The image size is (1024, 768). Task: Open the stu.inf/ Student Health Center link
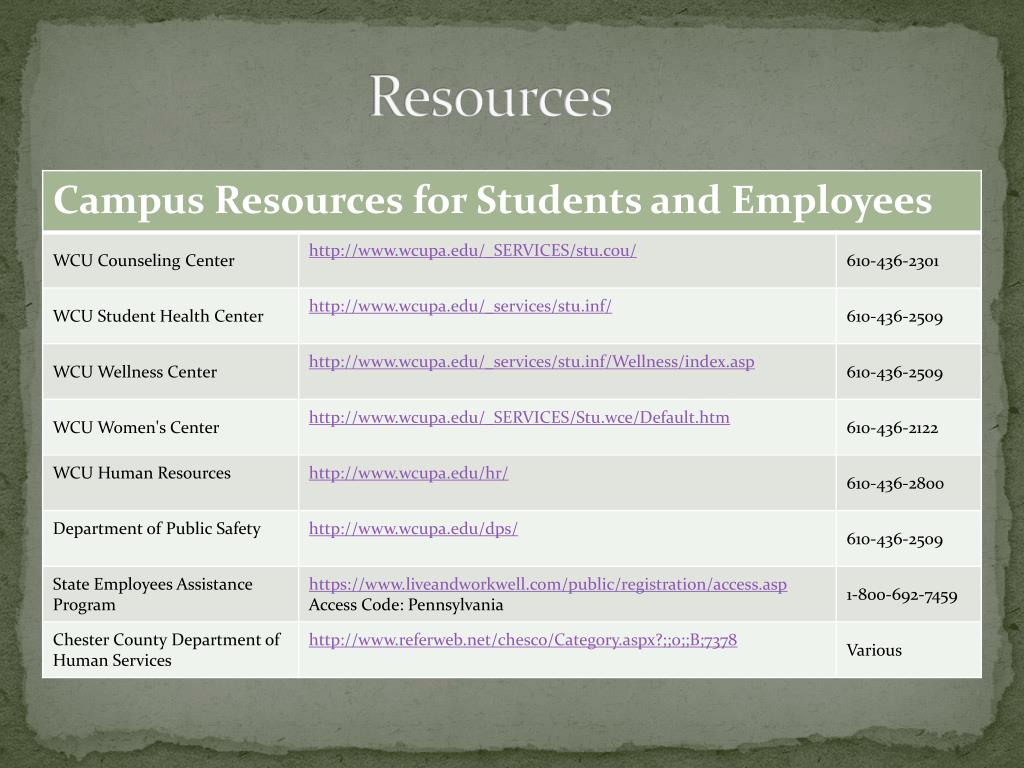tap(460, 306)
